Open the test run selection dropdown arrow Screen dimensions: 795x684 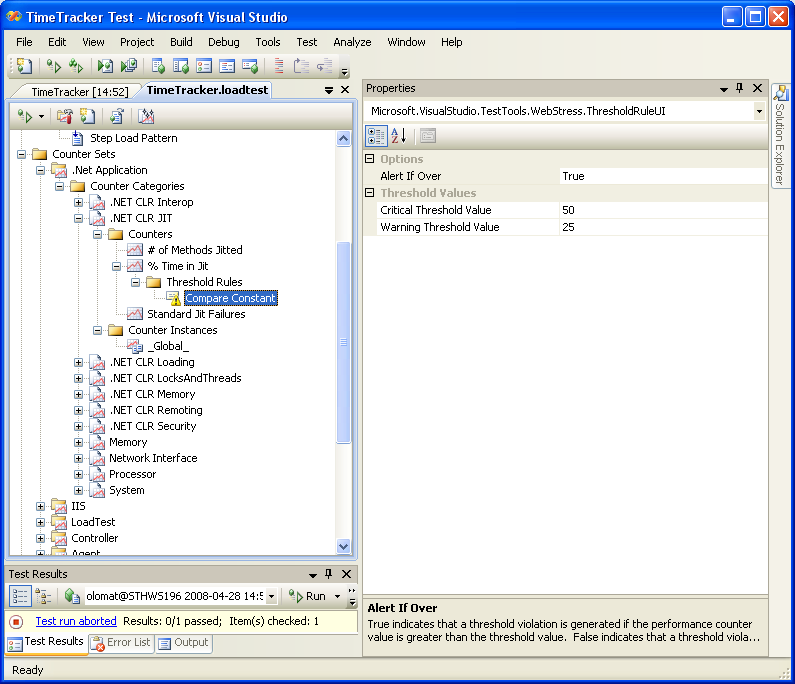[272, 597]
